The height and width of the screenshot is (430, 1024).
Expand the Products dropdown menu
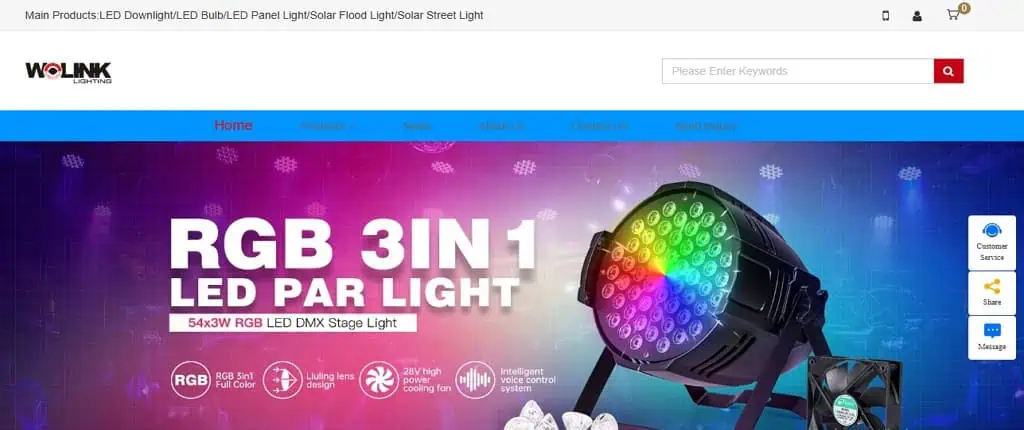click(x=328, y=126)
